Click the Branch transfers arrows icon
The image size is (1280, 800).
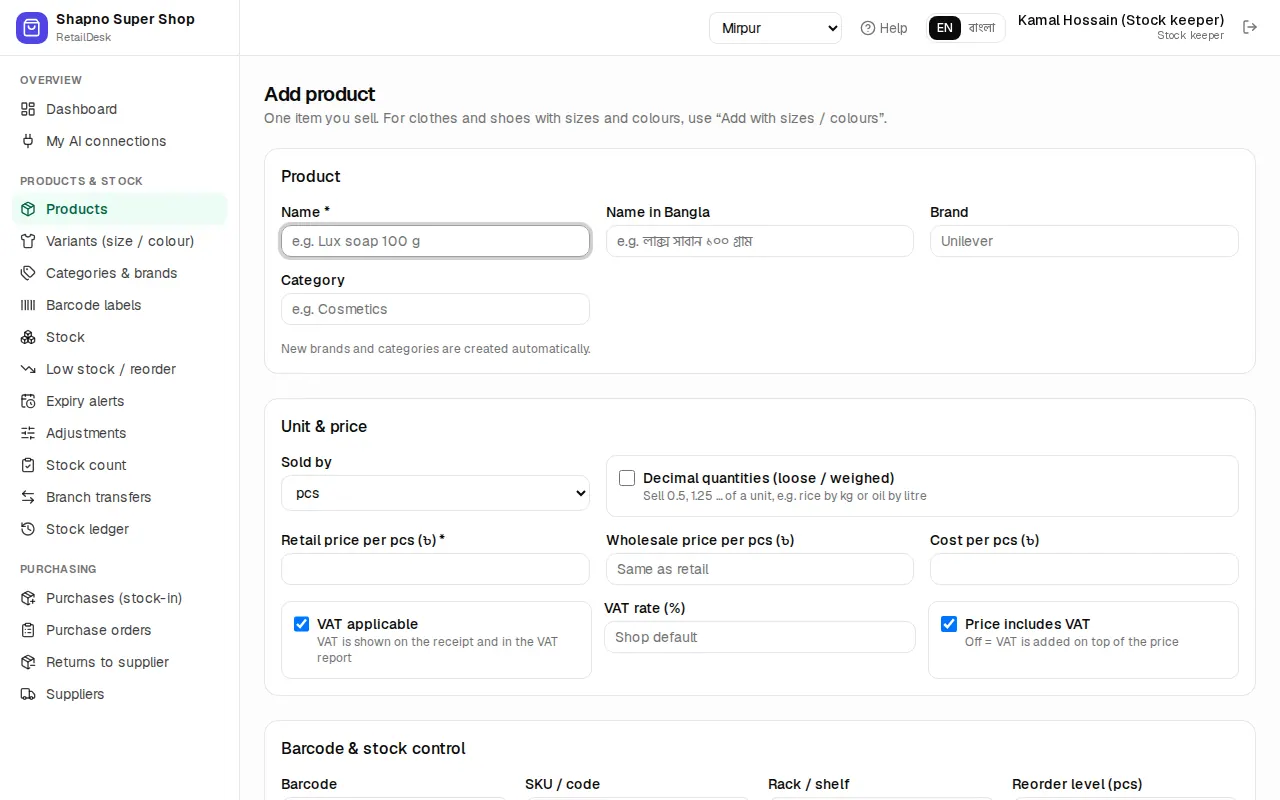click(28, 497)
